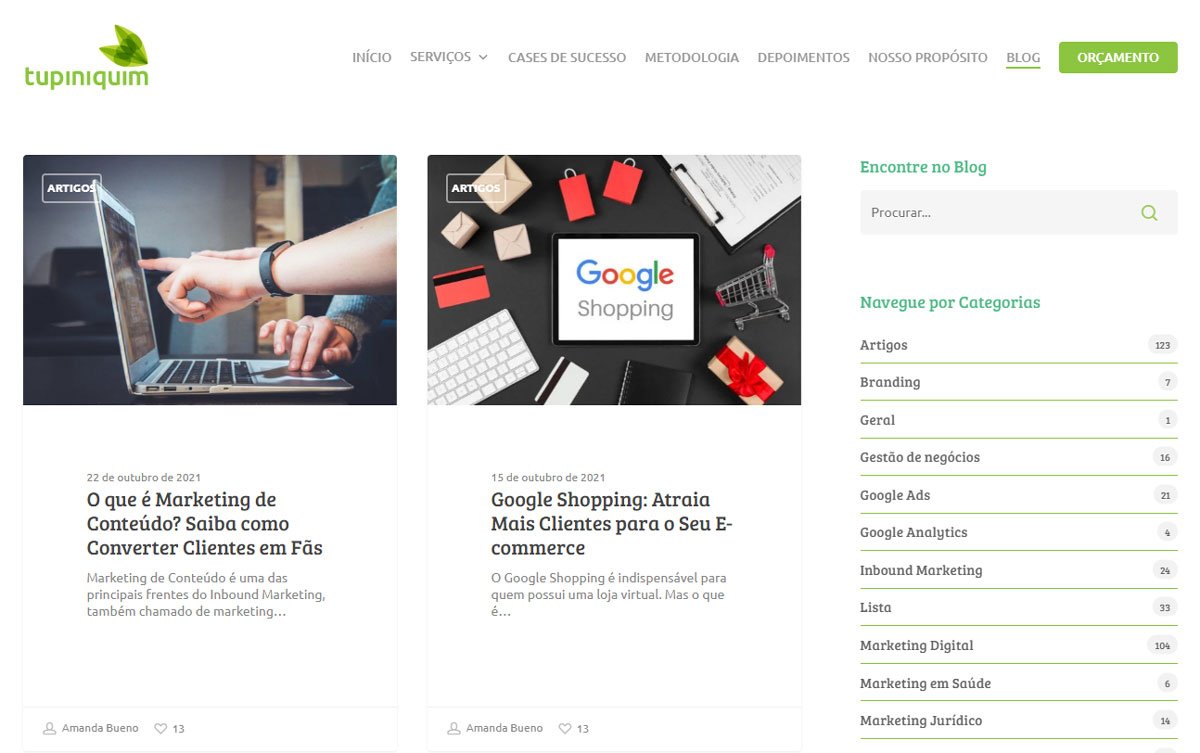Like the Marketing de Conteúdo post heart

[160, 729]
